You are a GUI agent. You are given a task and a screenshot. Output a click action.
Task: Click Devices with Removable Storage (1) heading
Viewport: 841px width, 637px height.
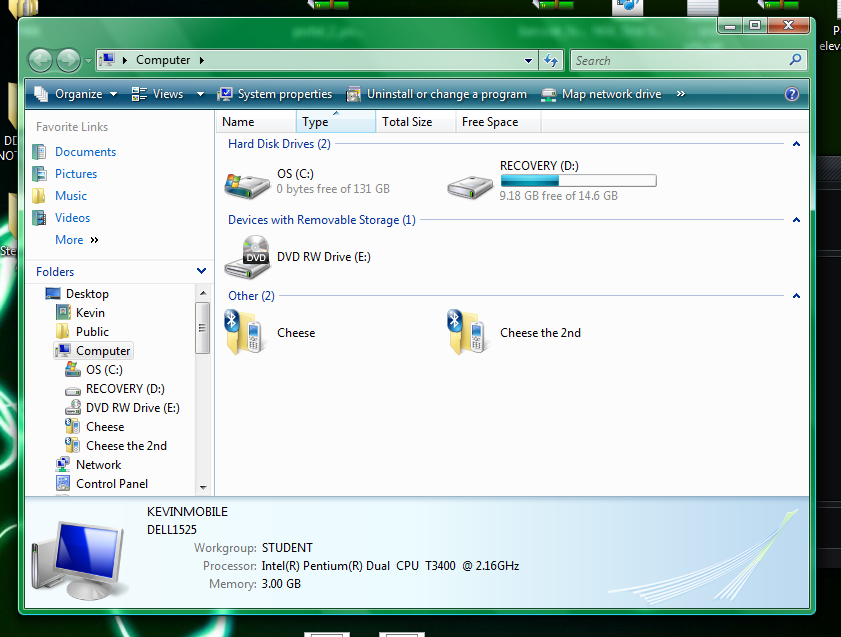click(322, 220)
